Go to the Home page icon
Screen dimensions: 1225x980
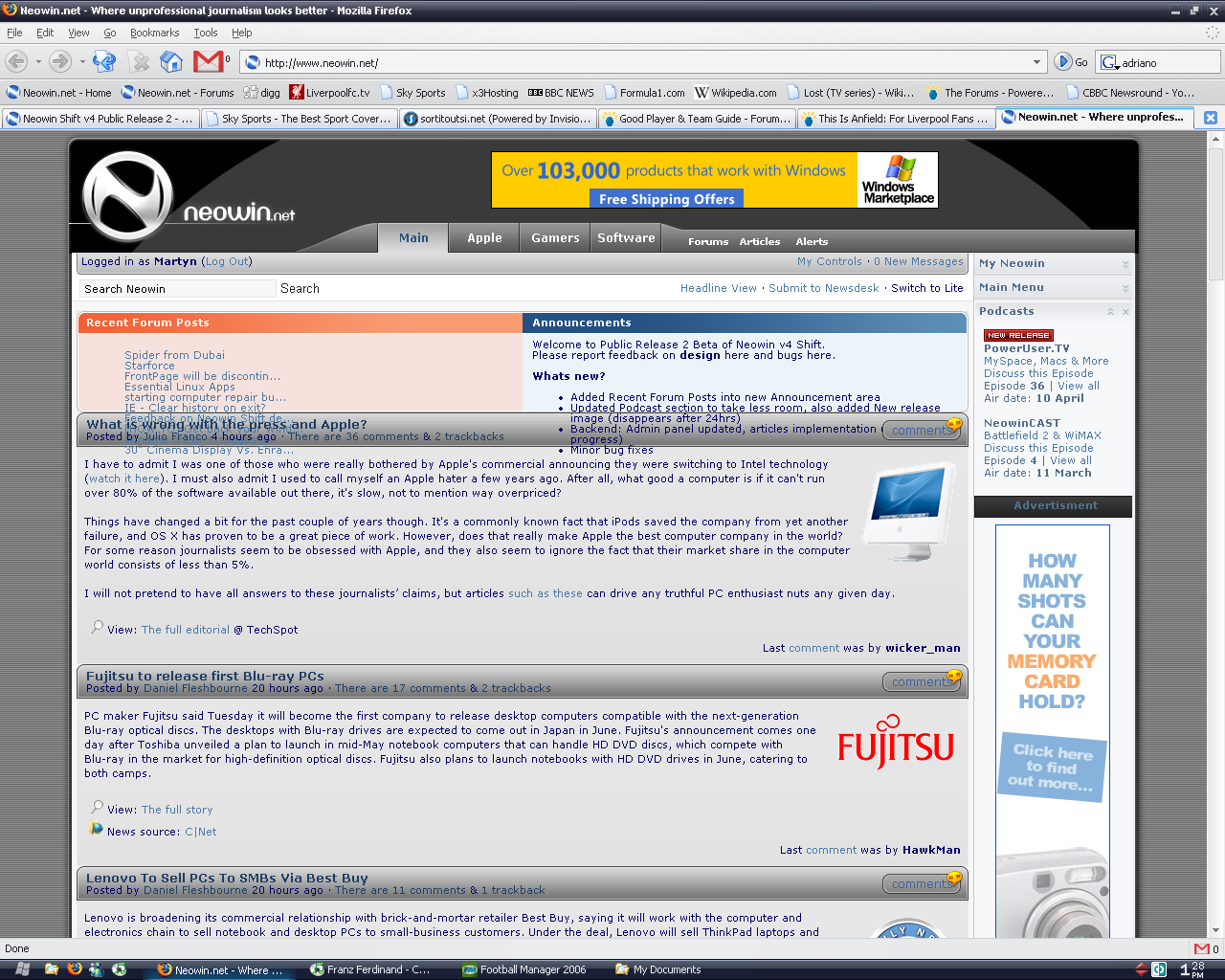[x=171, y=62]
